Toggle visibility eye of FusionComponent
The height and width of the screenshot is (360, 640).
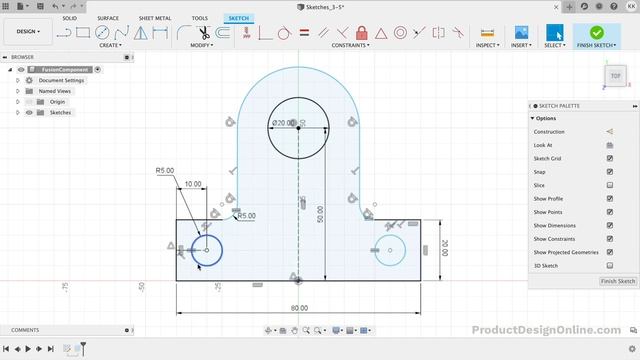point(21,70)
